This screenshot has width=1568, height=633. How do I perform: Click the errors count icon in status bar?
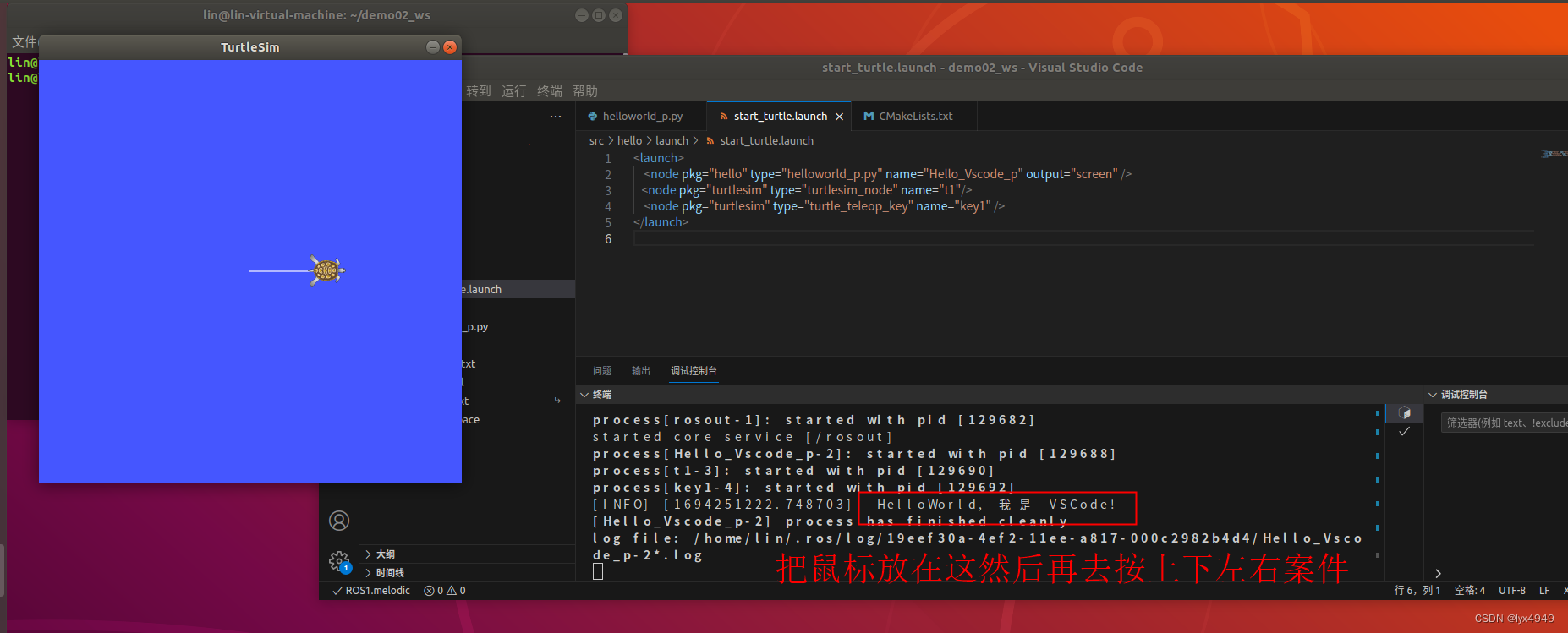[x=429, y=591]
